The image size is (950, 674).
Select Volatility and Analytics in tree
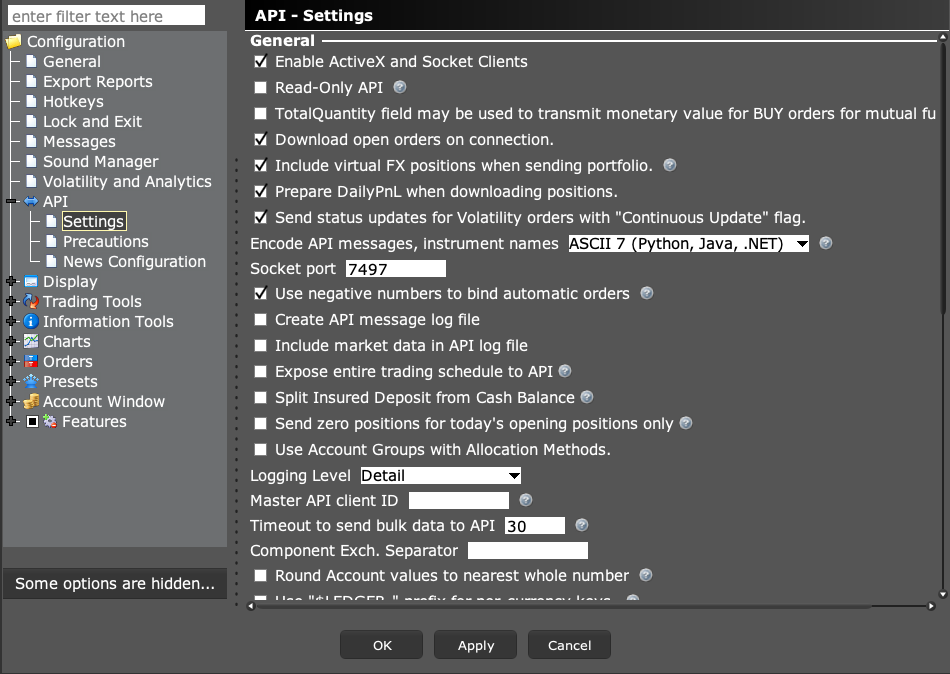pos(127,181)
